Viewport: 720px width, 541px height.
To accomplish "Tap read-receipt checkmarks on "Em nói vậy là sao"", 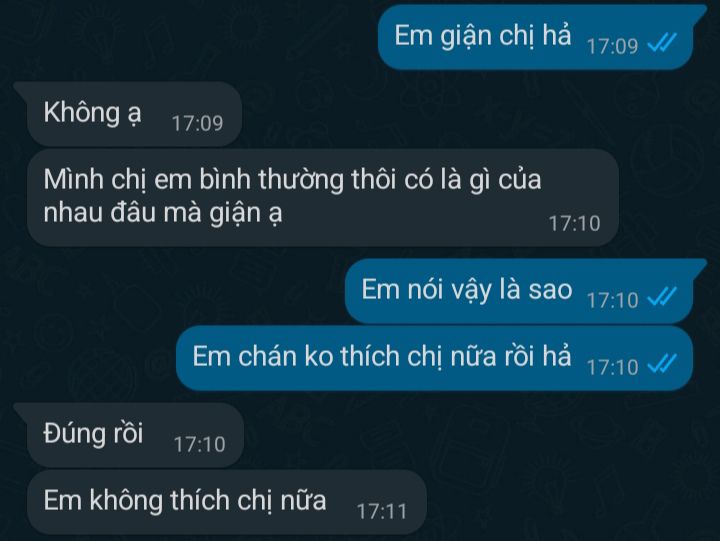I will (x=662, y=297).
